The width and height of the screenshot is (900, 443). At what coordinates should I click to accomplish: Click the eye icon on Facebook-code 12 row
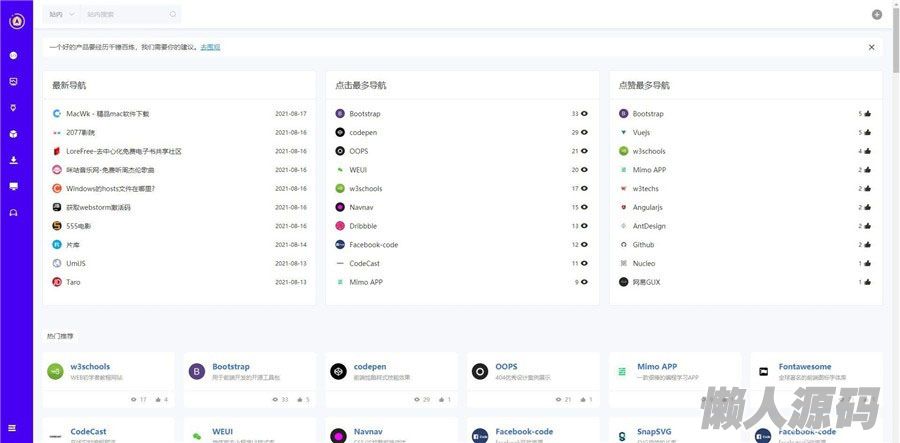pyautogui.click(x=584, y=245)
